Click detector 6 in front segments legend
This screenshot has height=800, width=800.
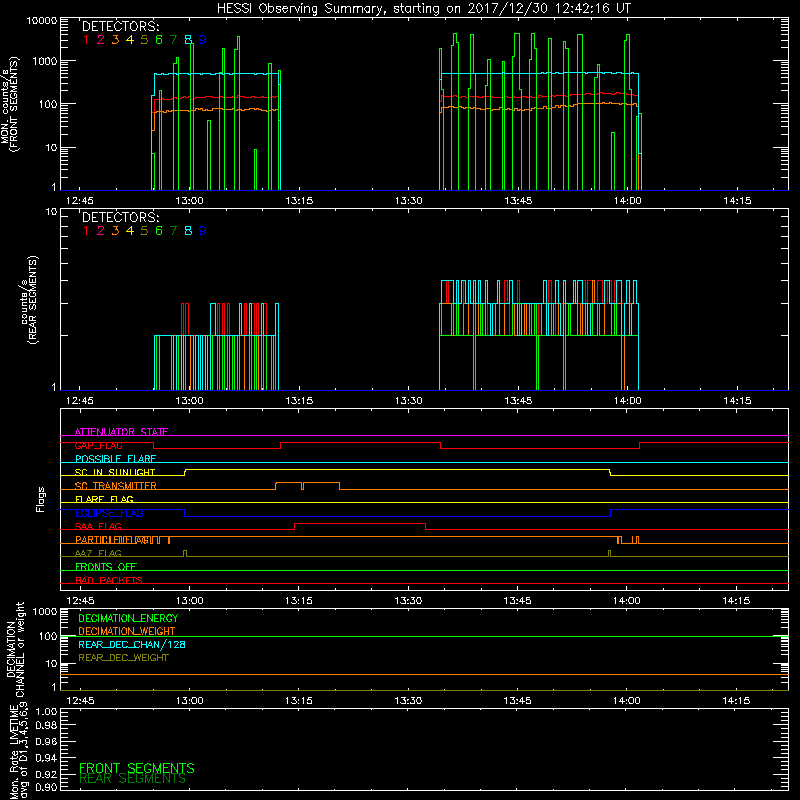[159, 40]
